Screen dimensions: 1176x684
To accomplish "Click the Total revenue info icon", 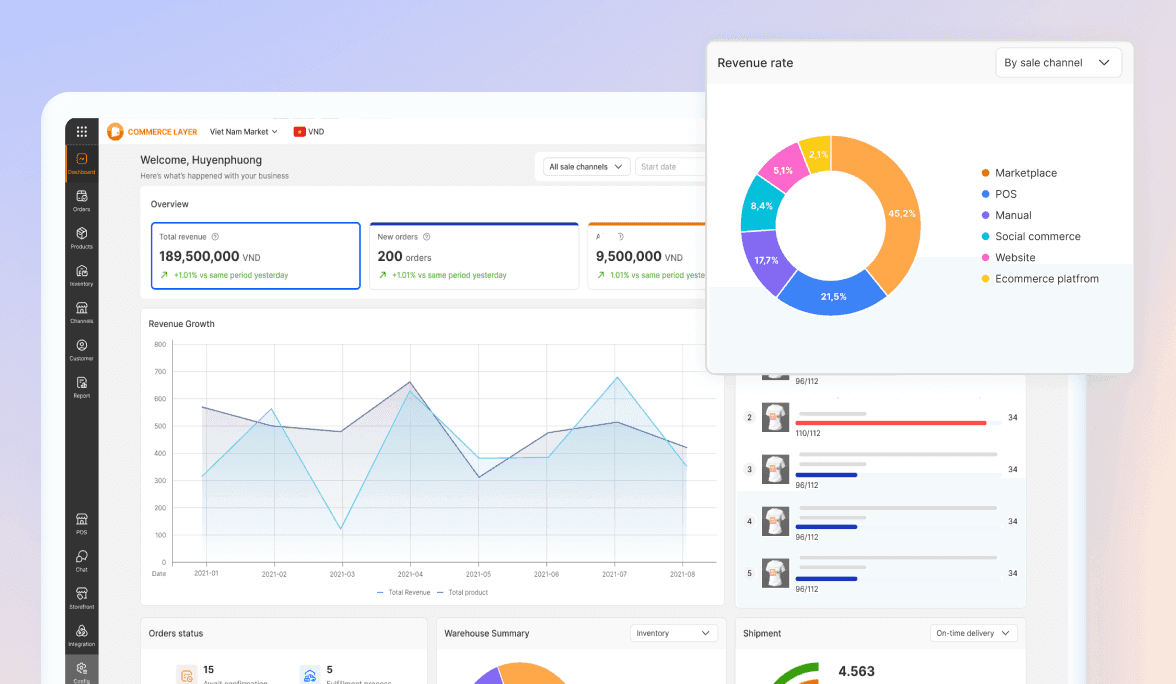I will tap(215, 237).
